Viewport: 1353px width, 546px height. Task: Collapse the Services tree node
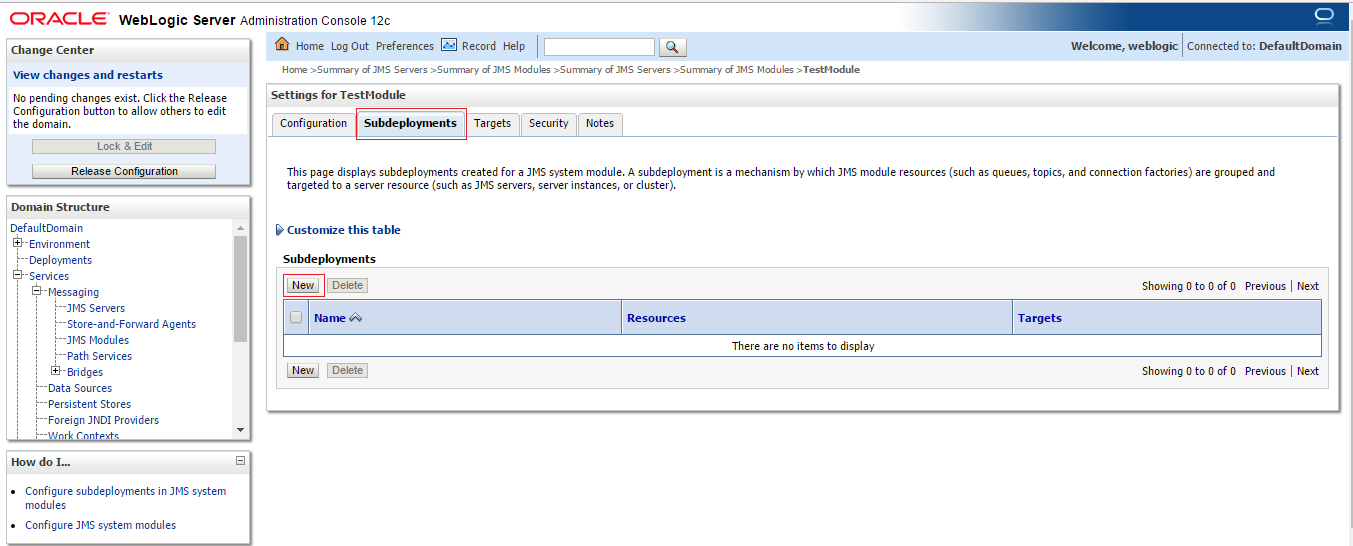[18, 275]
